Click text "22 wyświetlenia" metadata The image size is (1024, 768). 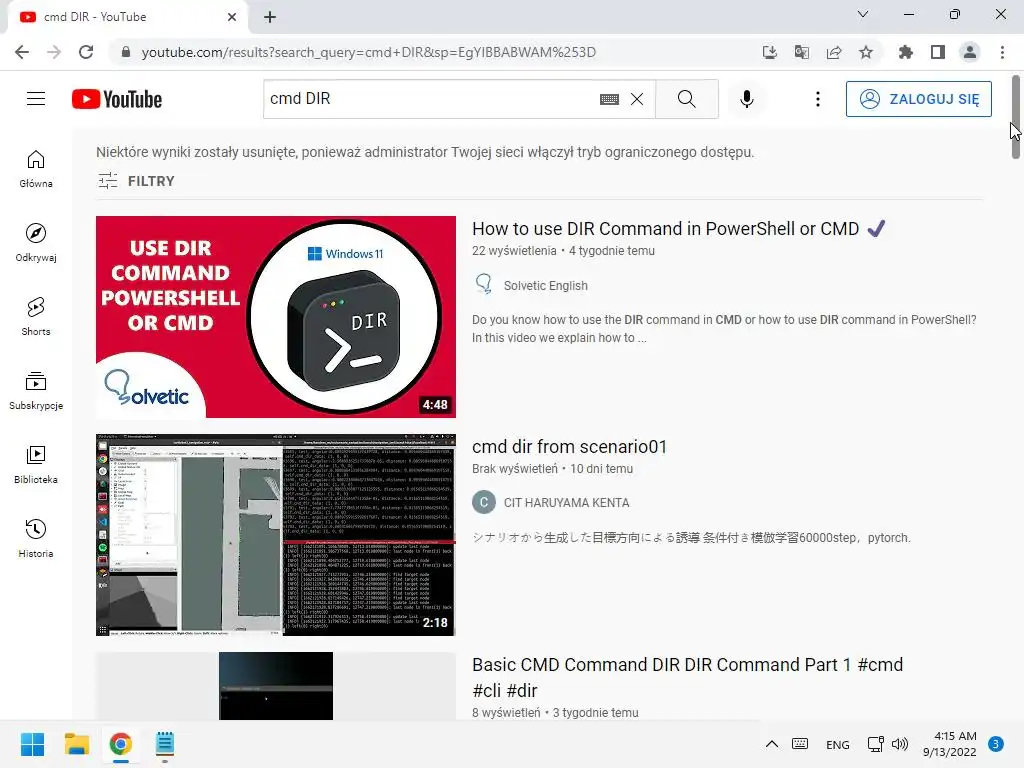click(x=514, y=251)
